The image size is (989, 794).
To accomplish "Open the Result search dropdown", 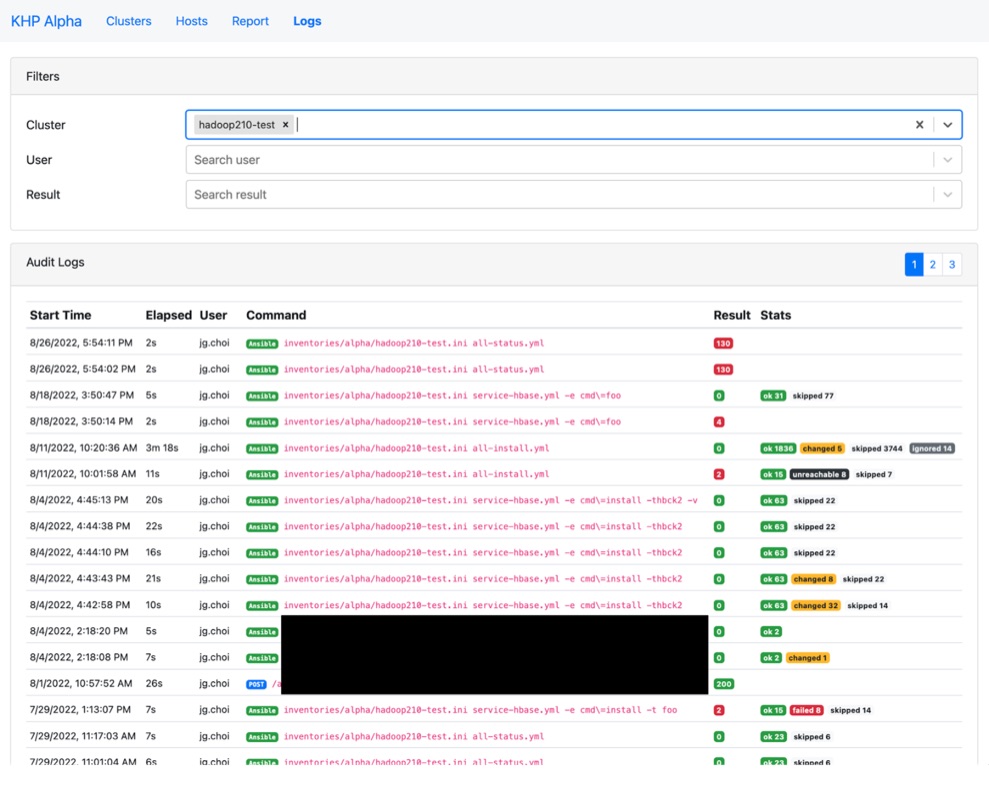I will [x=573, y=194].
